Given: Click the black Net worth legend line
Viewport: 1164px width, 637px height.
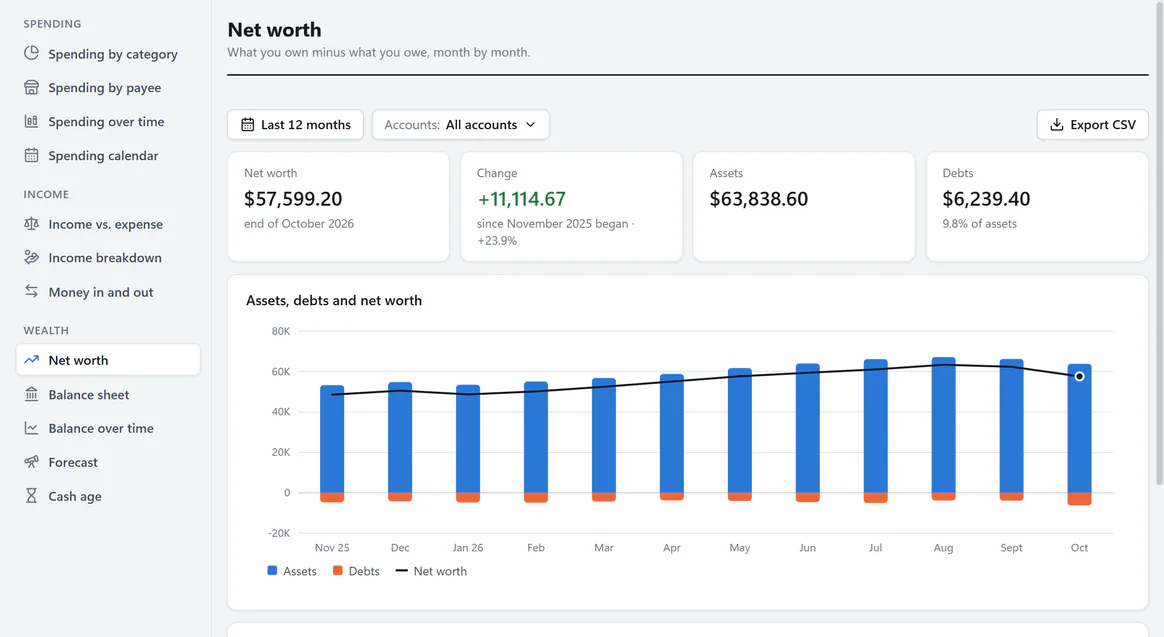Looking at the screenshot, I should tap(402, 570).
